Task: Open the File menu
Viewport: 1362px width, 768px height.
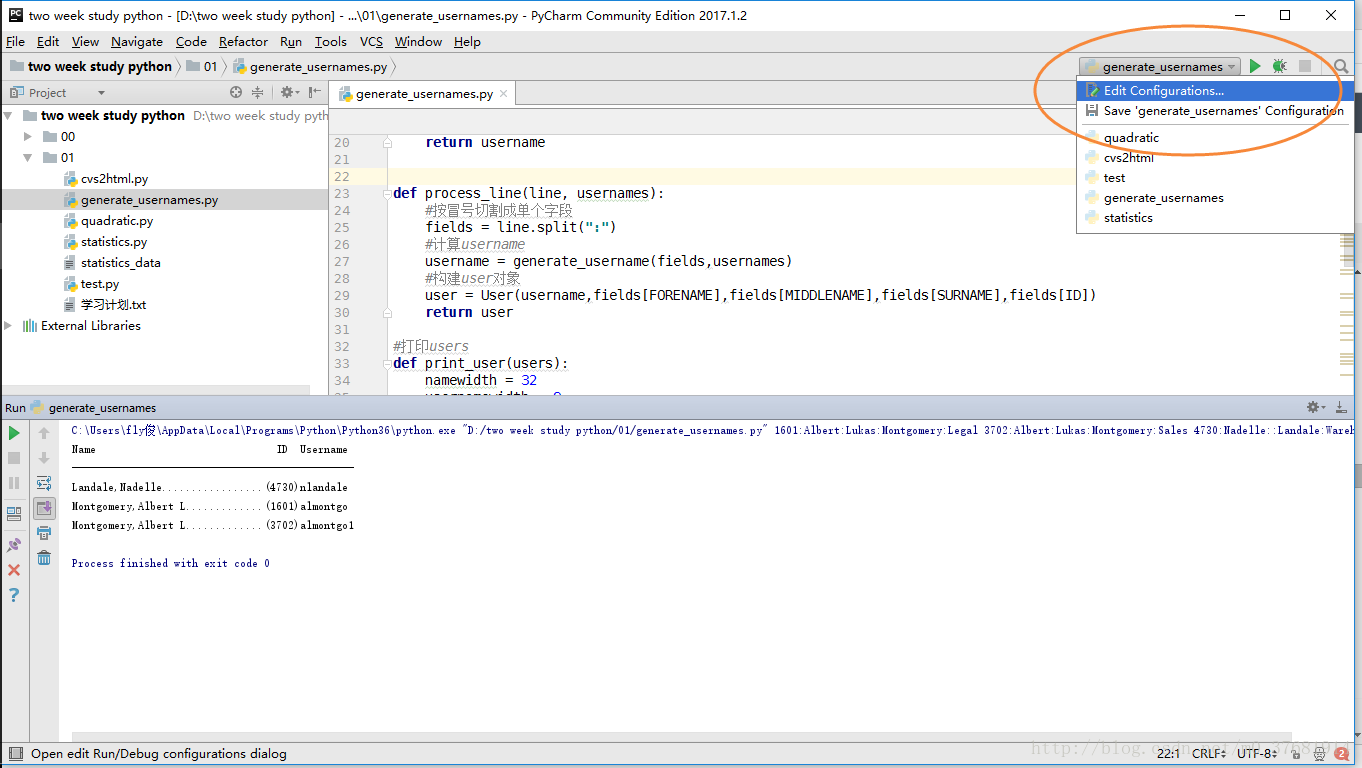Action: pos(15,41)
